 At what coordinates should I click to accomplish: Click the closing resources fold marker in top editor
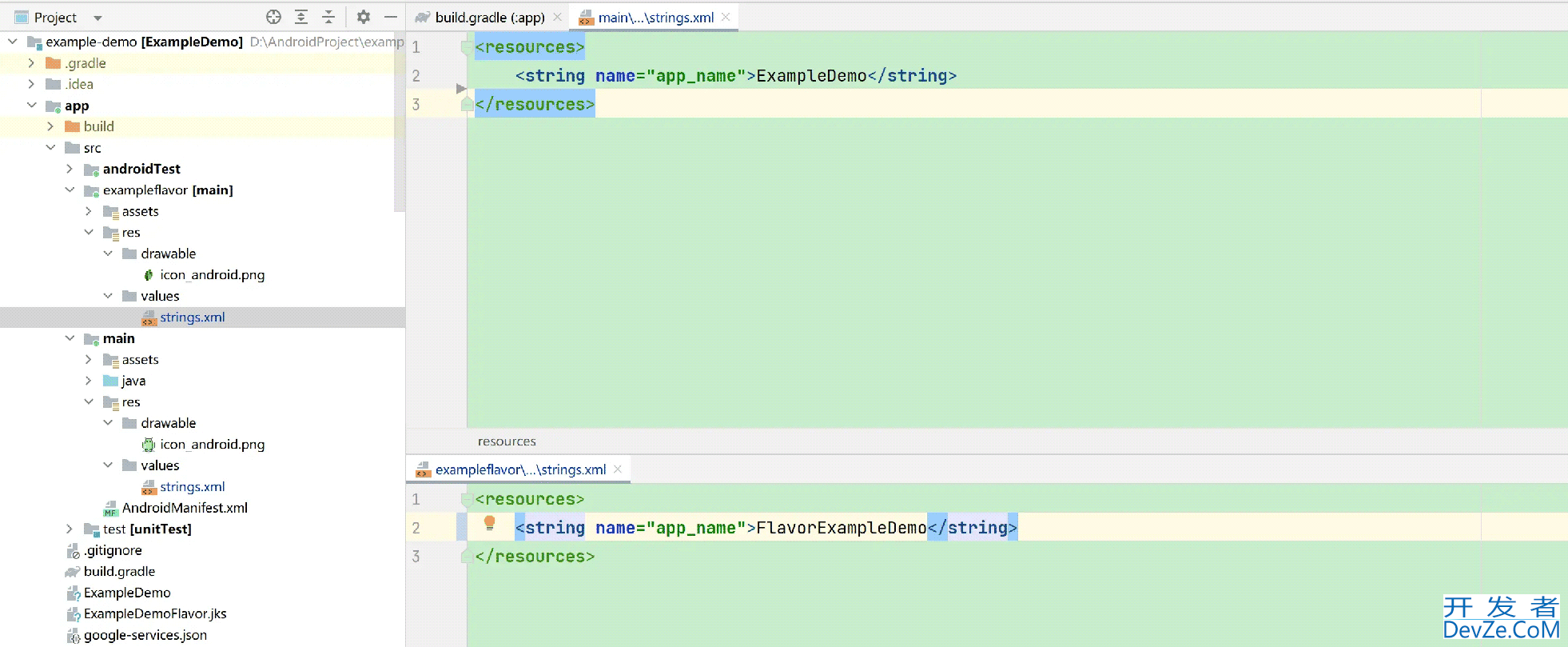coord(466,105)
